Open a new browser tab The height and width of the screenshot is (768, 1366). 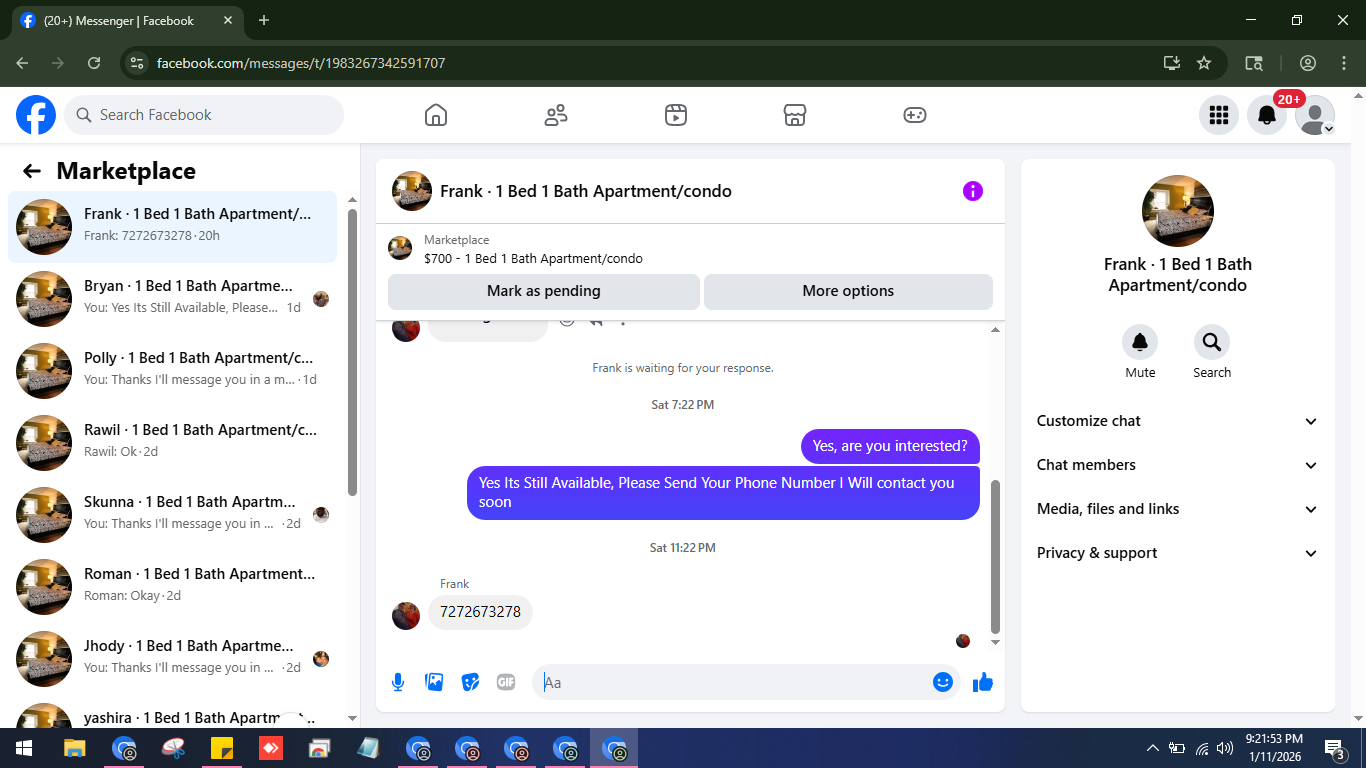pos(264,20)
